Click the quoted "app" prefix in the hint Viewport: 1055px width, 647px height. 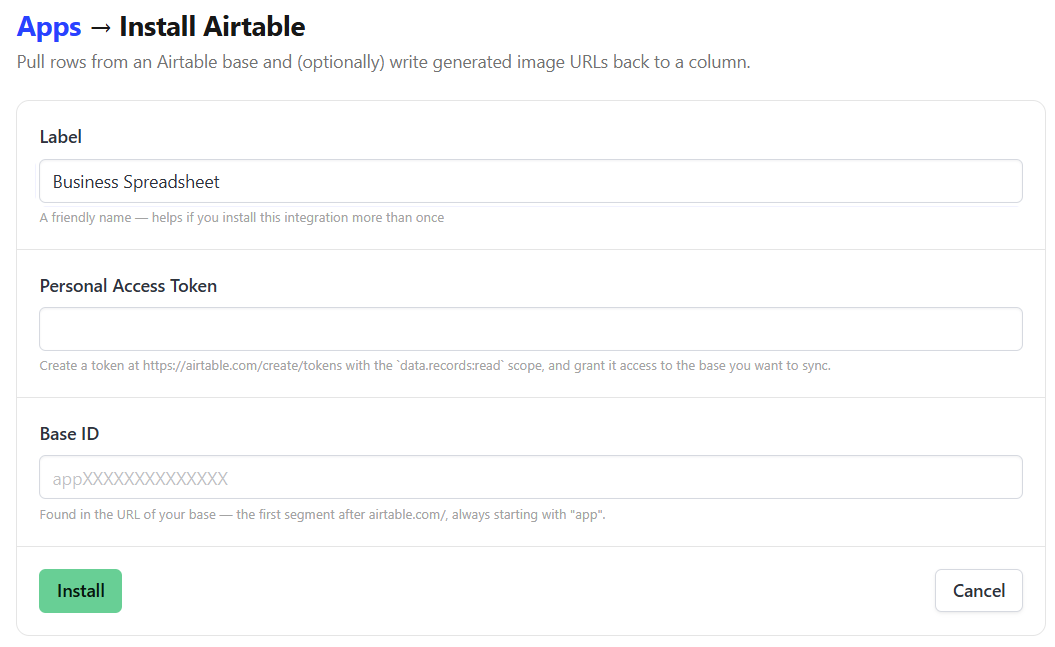point(586,515)
